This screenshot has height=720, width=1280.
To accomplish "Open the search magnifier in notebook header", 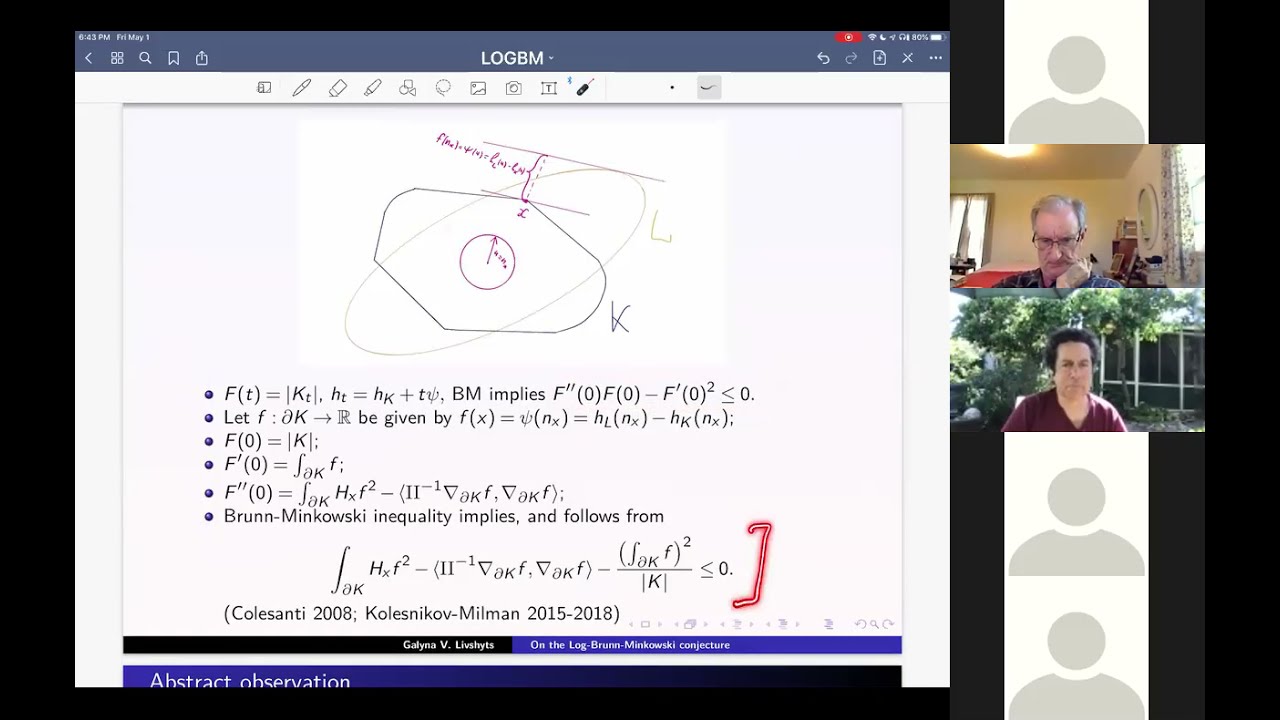I will coord(145,58).
